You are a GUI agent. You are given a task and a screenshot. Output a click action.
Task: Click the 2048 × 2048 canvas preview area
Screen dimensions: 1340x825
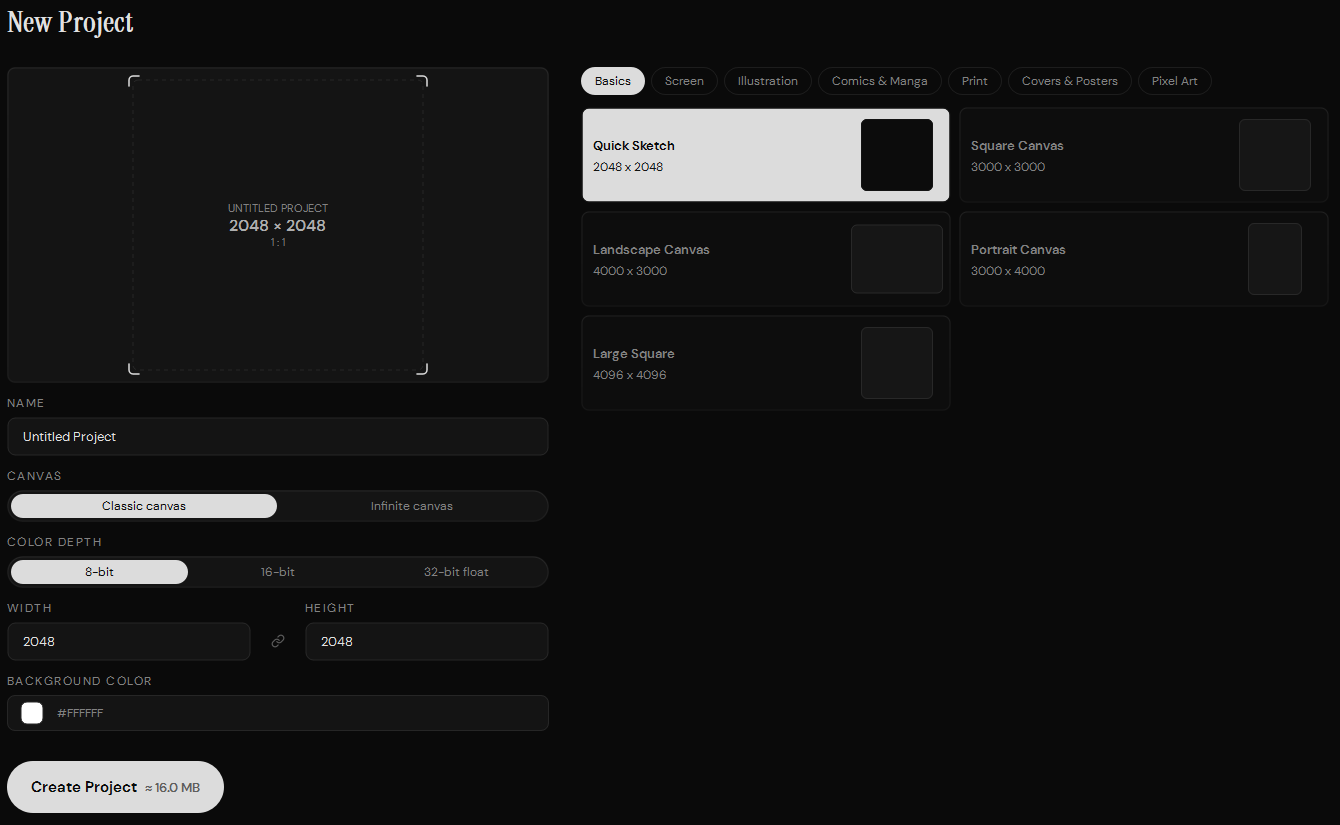coord(278,225)
